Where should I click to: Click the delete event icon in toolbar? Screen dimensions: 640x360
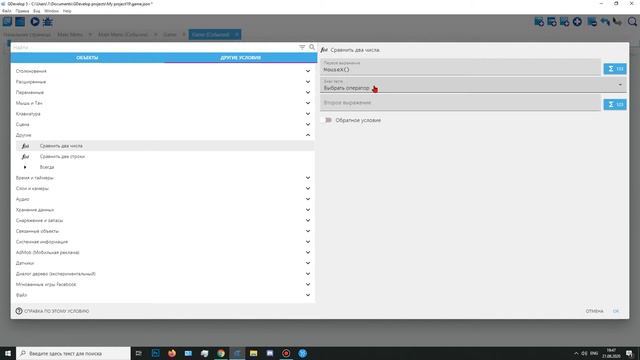[592, 22]
